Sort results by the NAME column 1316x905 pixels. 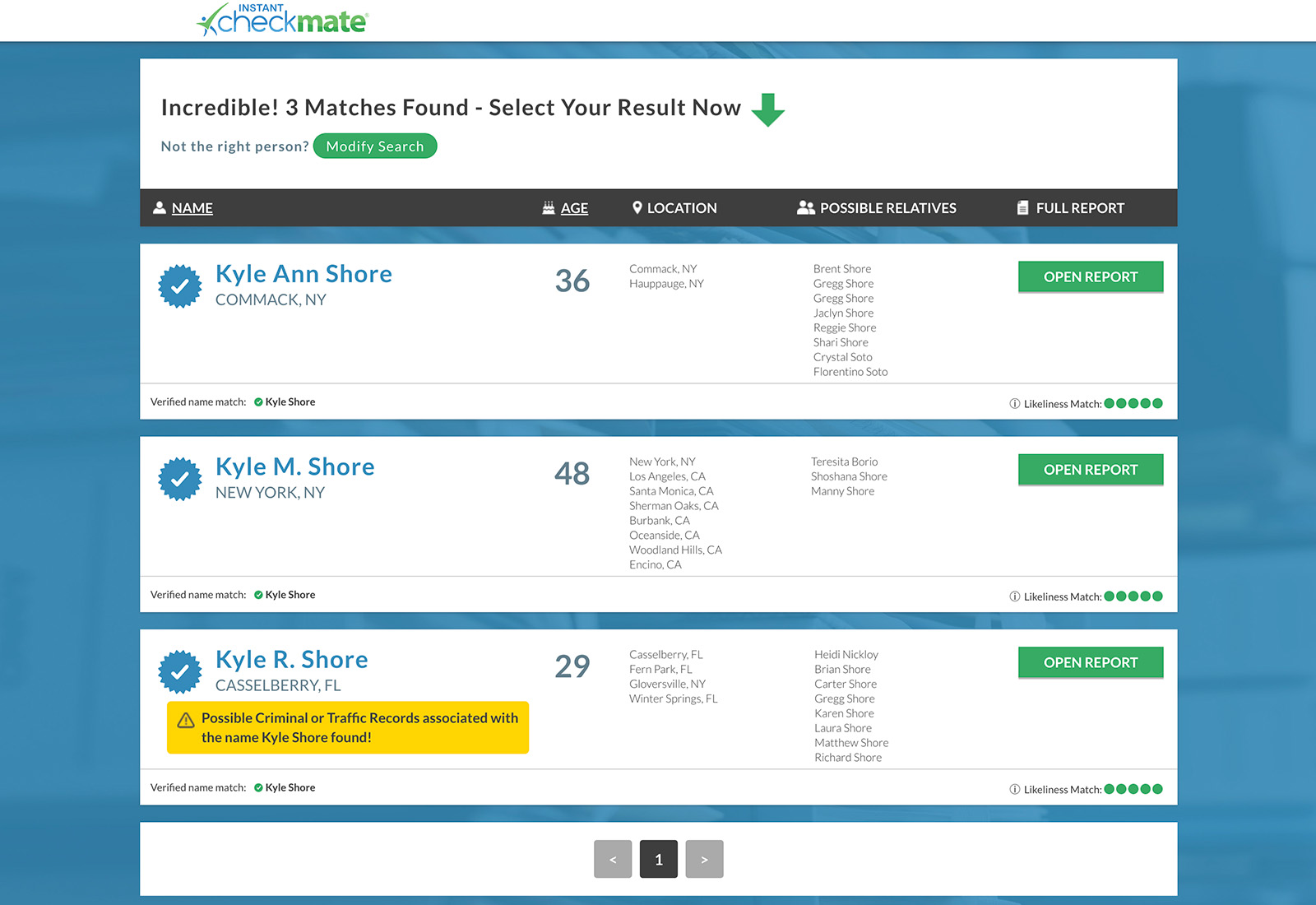coord(192,208)
